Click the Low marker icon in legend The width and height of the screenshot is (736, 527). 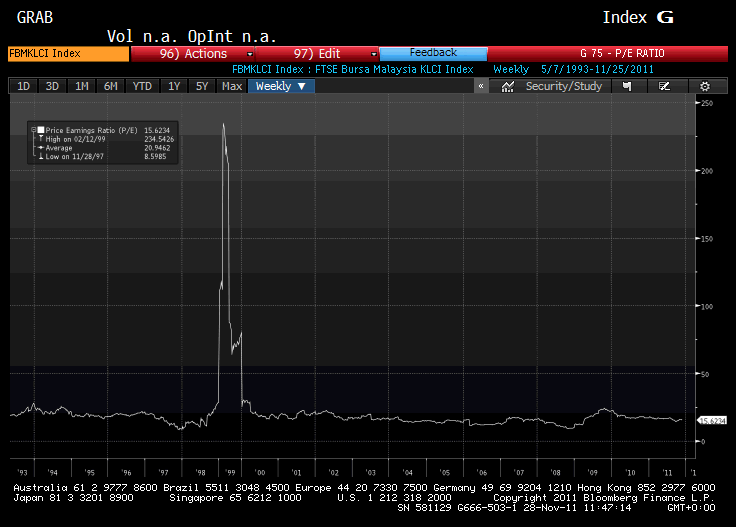coord(41,156)
